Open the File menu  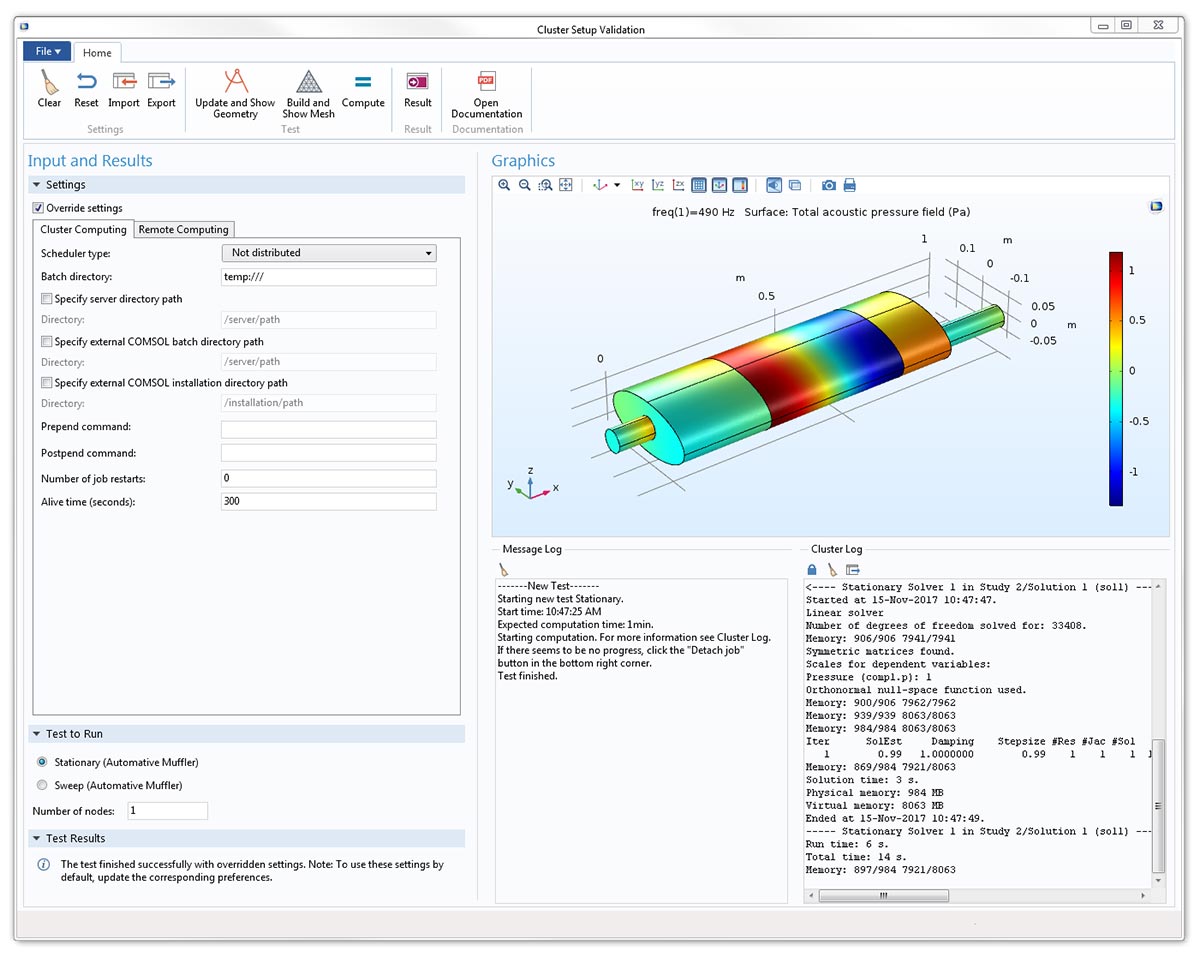click(47, 51)
